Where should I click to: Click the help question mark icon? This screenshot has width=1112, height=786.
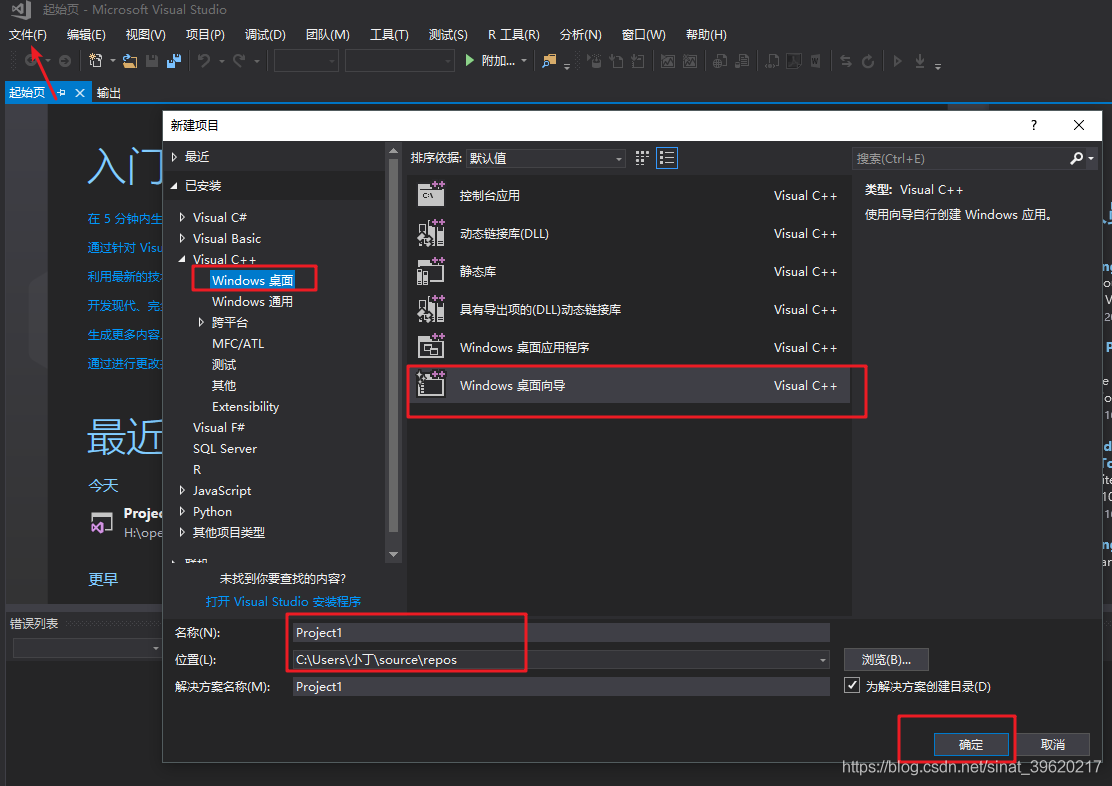point(1033,125)
